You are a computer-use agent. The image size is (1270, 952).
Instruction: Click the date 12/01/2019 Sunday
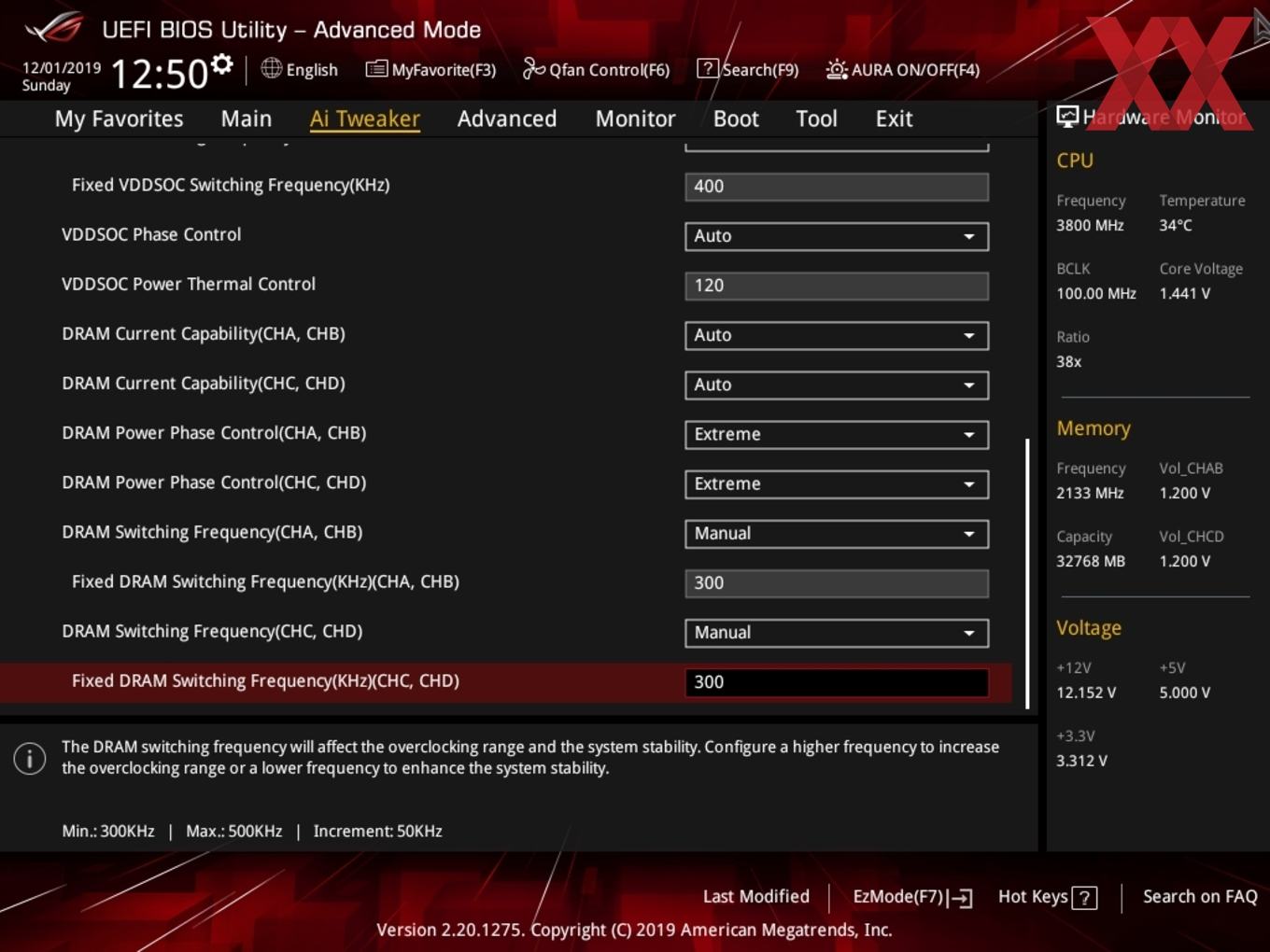coord(61,77)
